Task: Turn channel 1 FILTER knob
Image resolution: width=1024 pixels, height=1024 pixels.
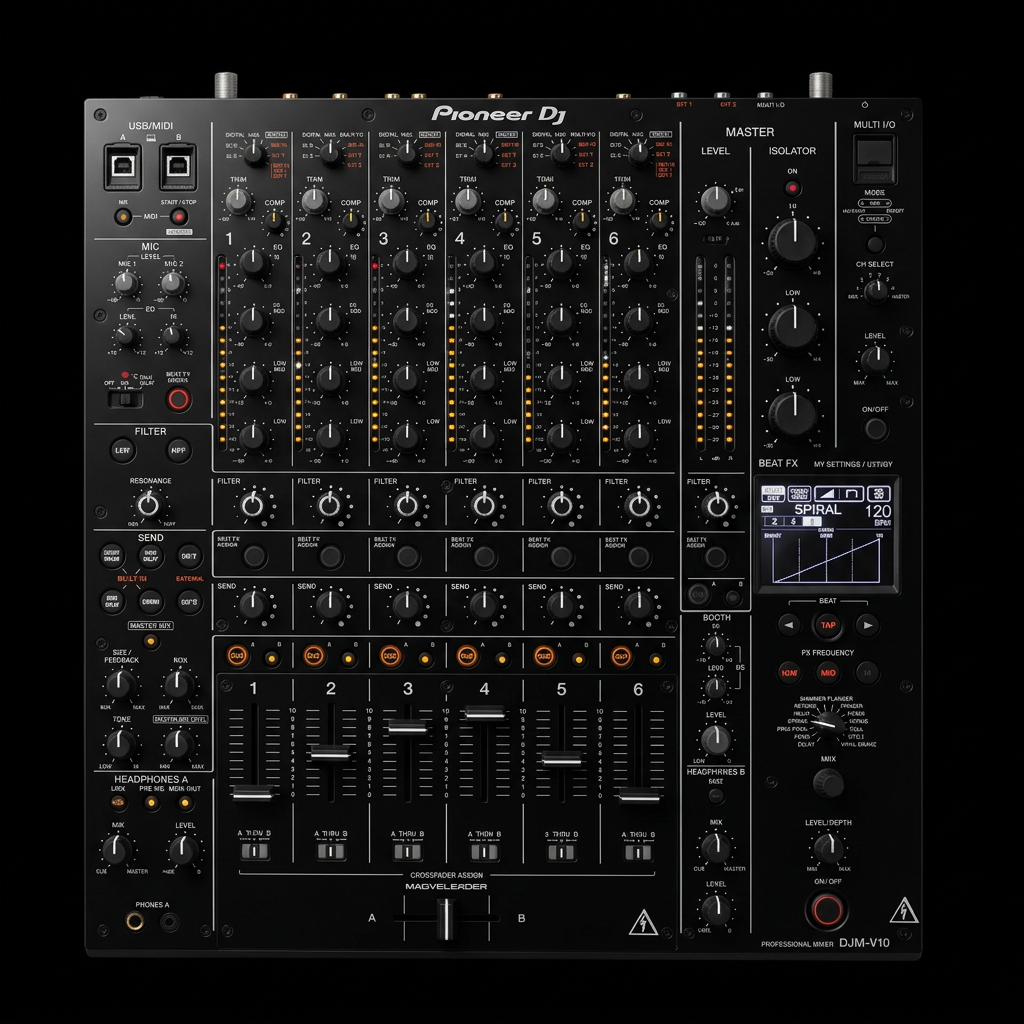Action: (x=252, y=505)
